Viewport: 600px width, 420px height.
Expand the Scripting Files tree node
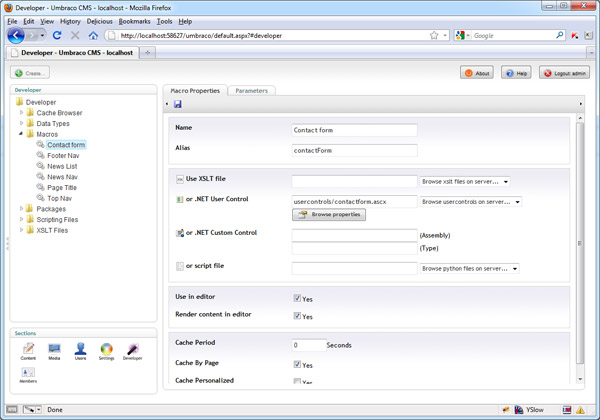click(21, 219)
